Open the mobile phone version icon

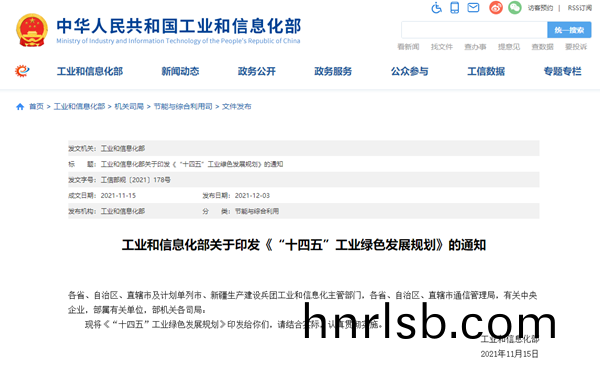455,8
